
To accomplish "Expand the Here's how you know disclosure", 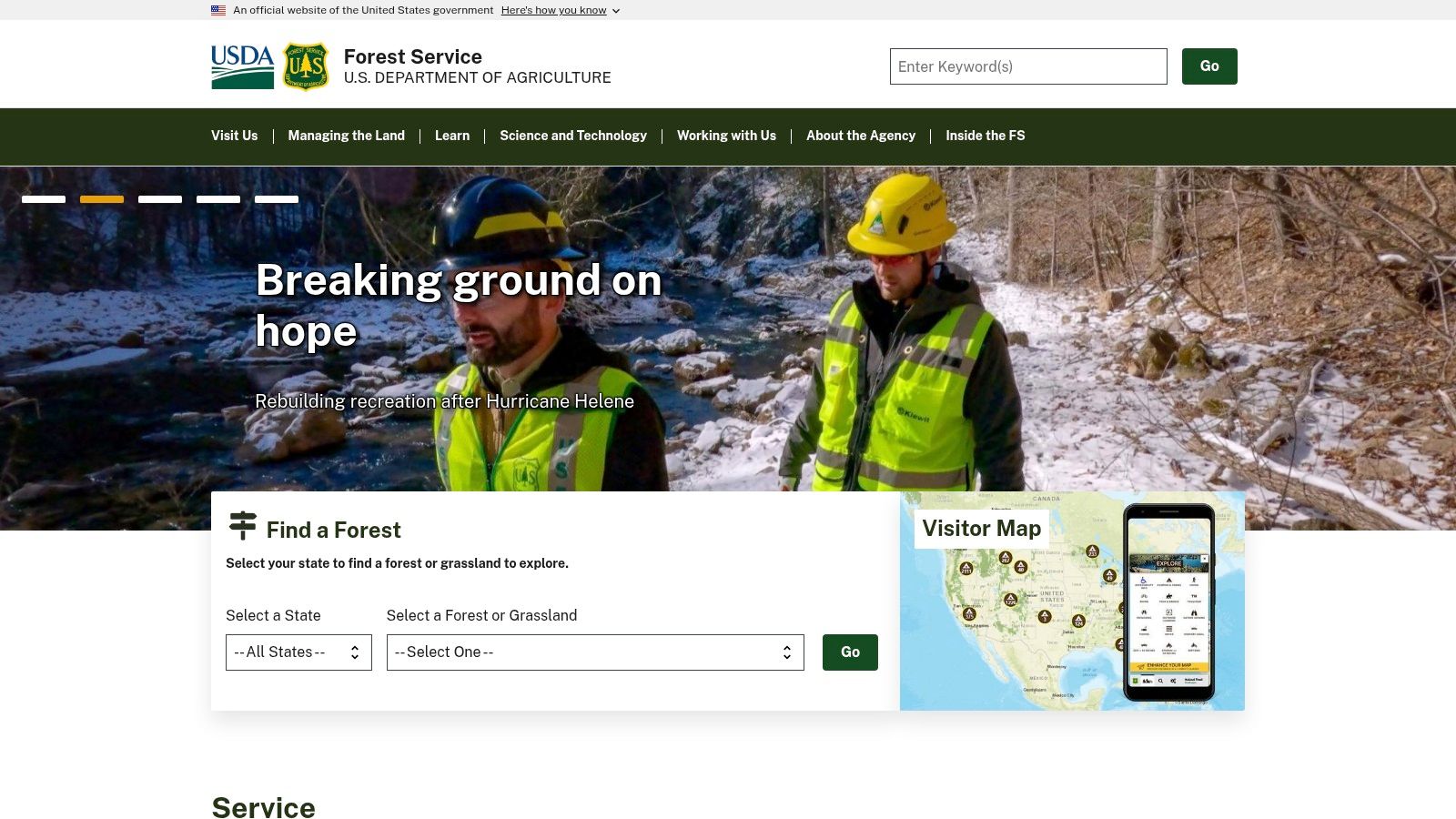I will click(x=560, y=10).
